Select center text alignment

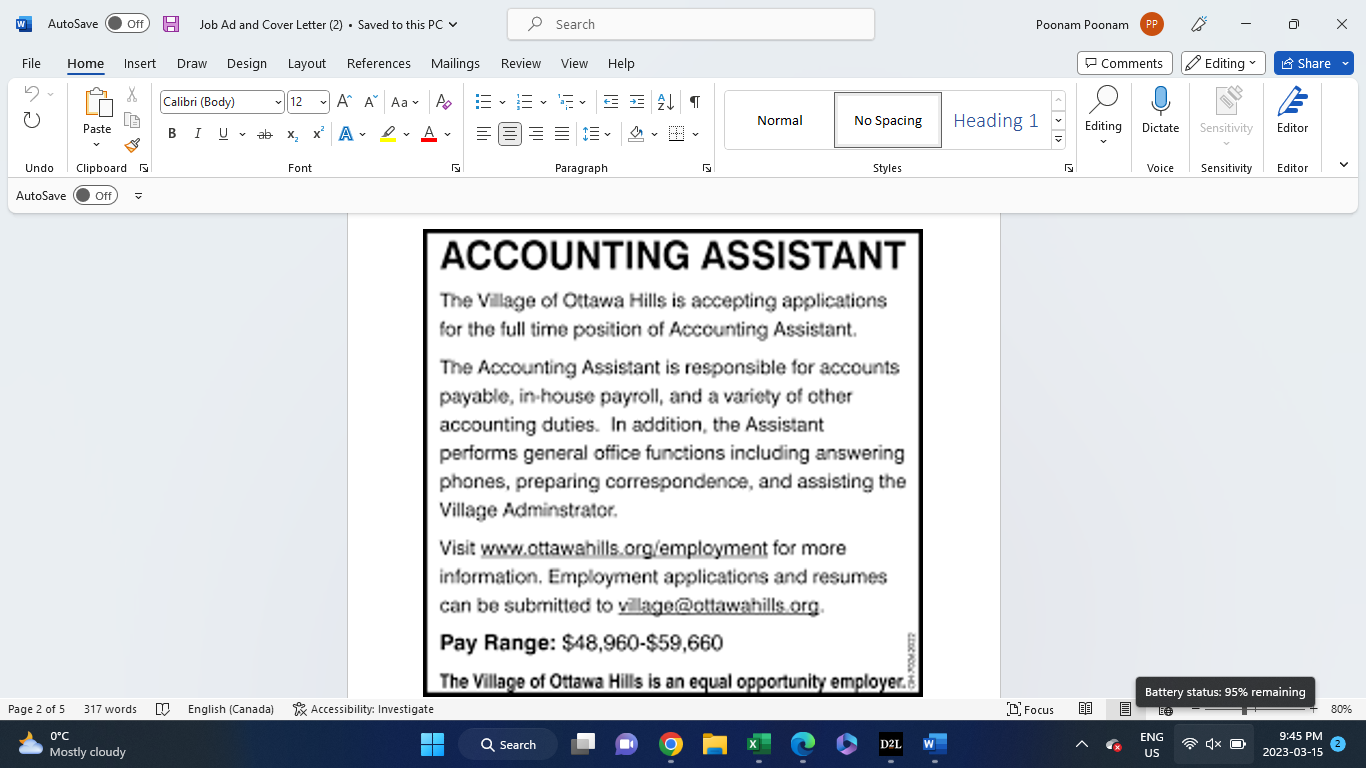[509, 133]
